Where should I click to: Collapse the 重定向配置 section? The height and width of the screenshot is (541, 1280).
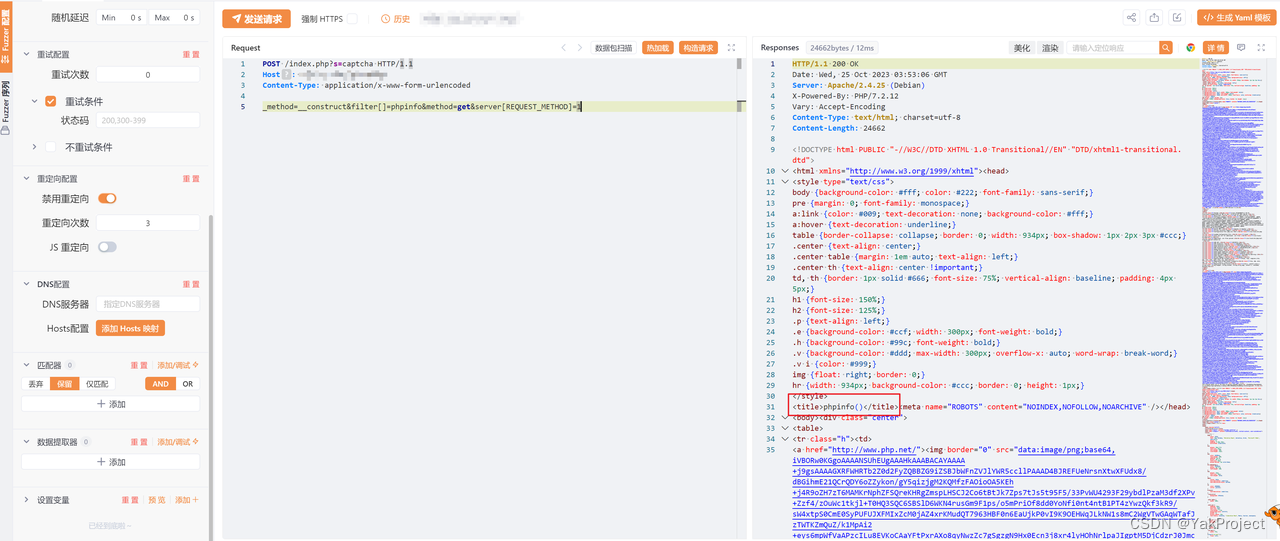click(27, 179)
